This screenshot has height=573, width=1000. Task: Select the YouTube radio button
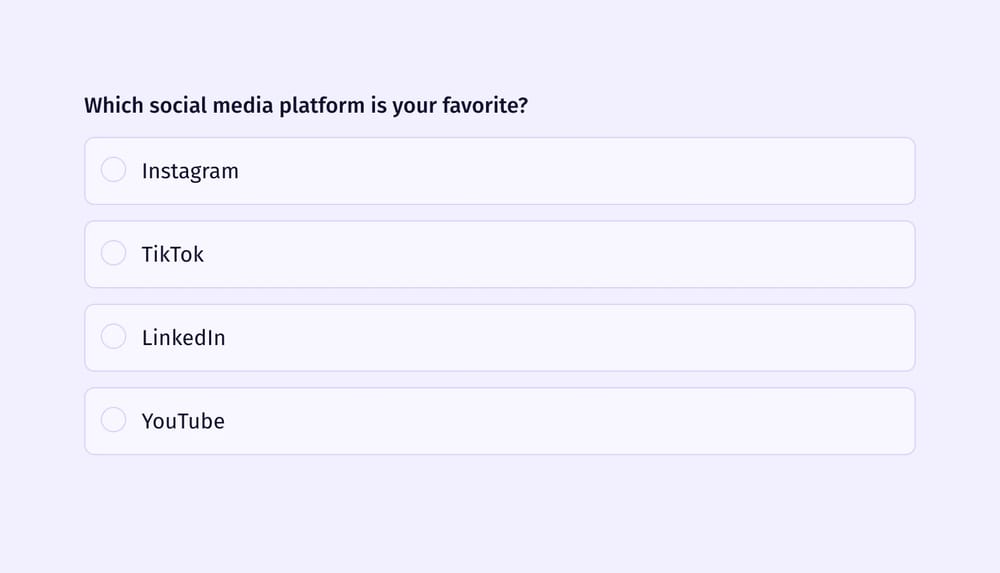coord(114,421)
